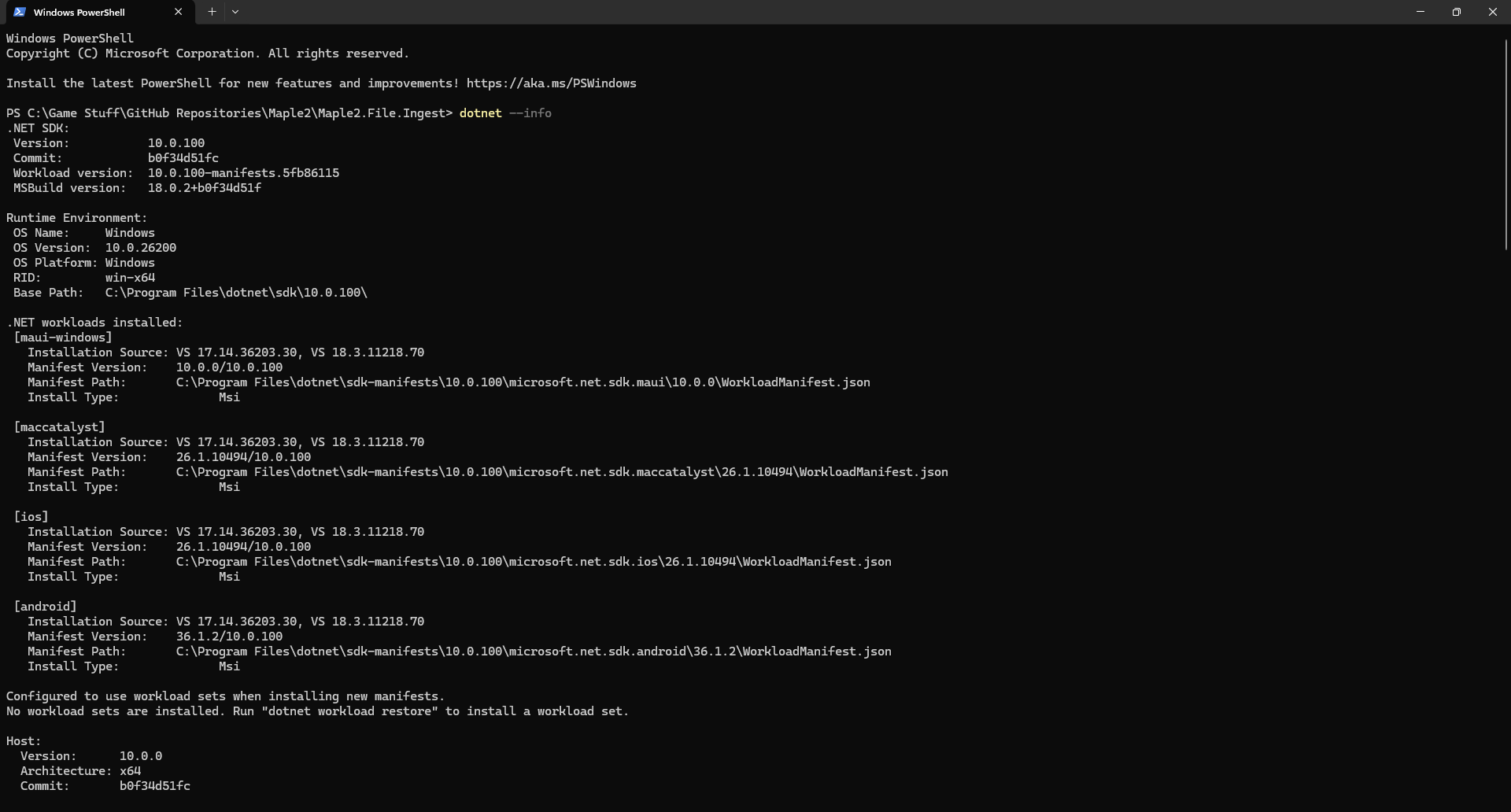
Task: Click Manifest Version 10.0.0/10.0.100 under maui-windows
Action: (229, 367)
